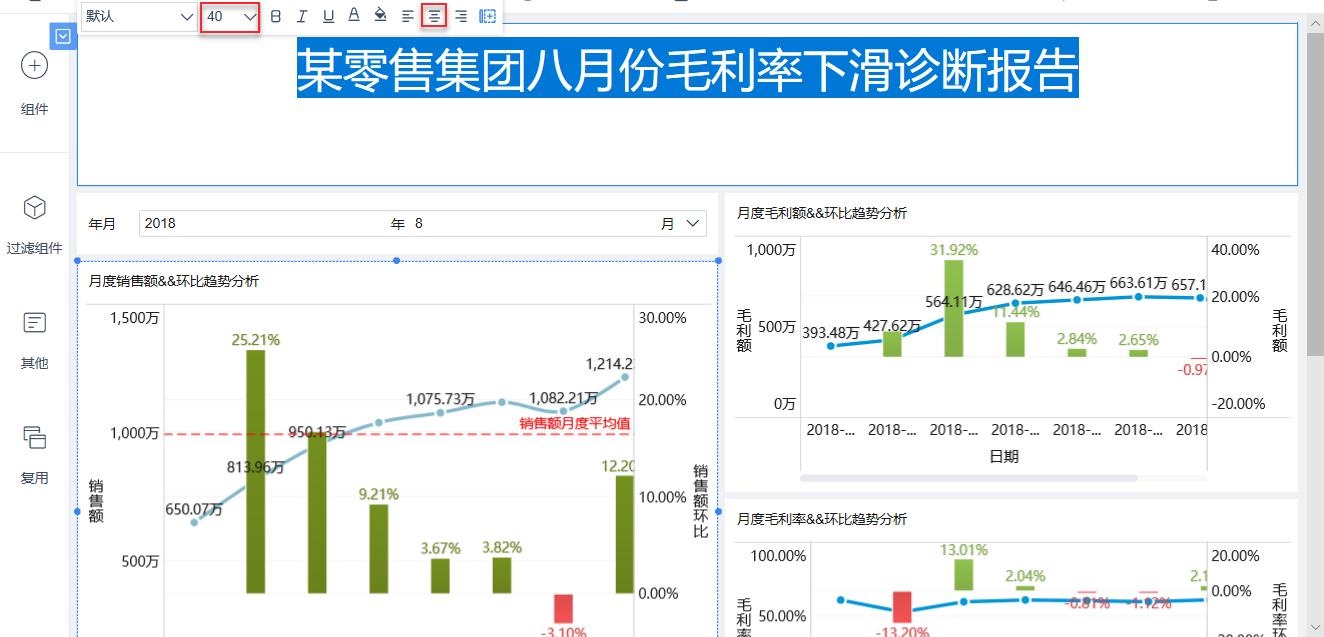Viewport: 1324px width, 637px height.
Task: Click the selected report title text
Action: click(688, 69)
